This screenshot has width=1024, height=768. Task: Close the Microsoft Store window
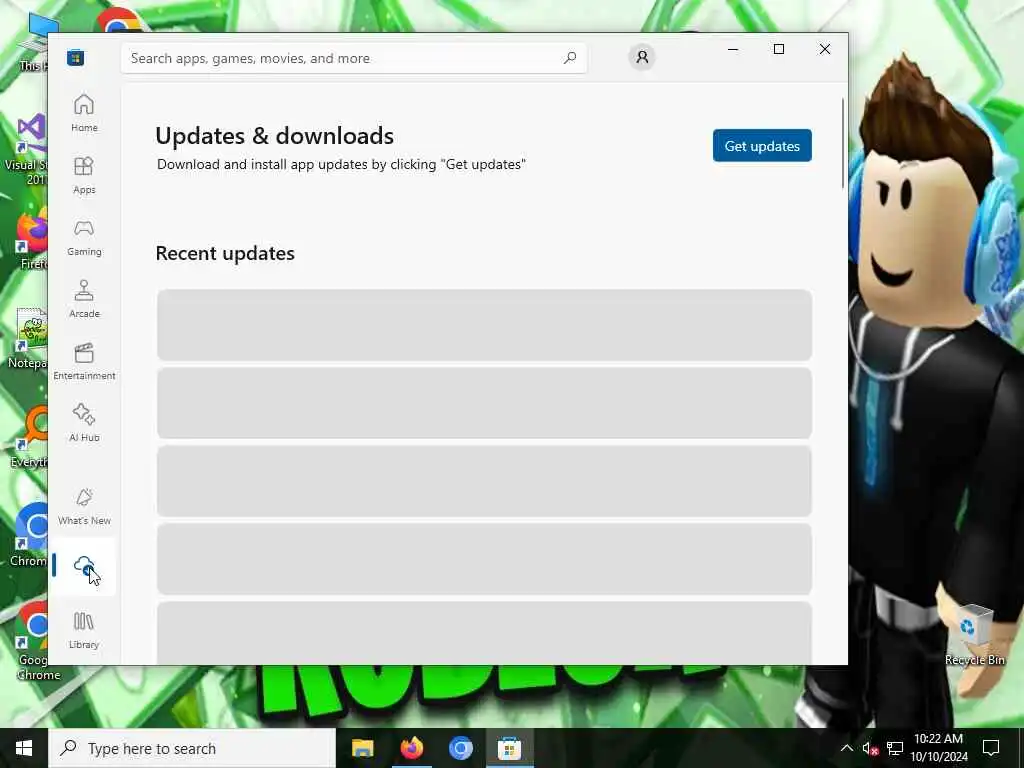click(825, 49)
